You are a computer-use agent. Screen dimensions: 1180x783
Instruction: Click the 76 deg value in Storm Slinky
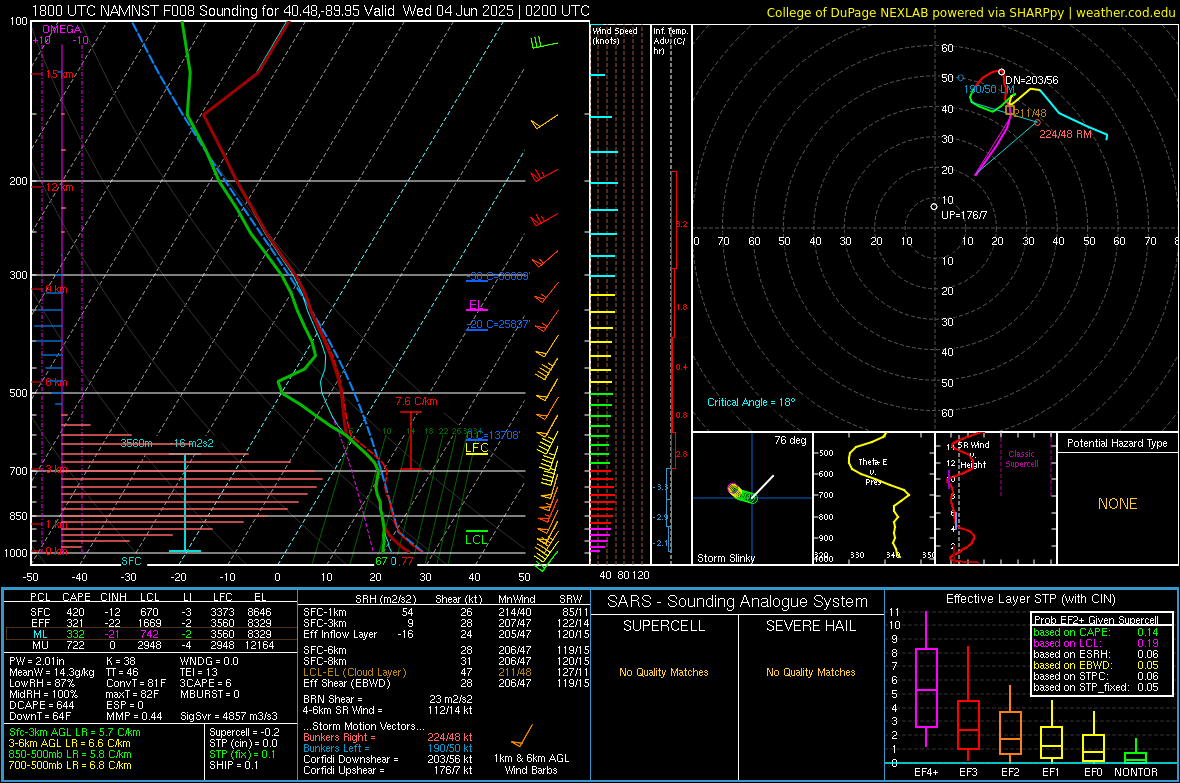789,440
